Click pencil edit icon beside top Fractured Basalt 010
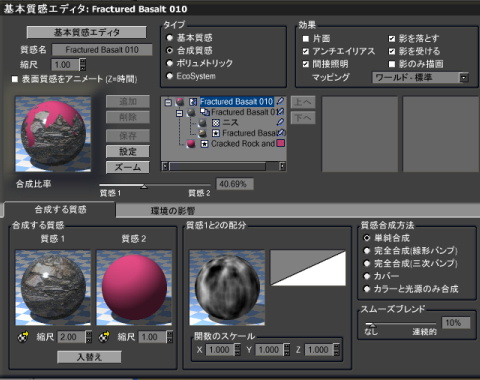This screenshot has width=480, height=380. click(280, 101)
